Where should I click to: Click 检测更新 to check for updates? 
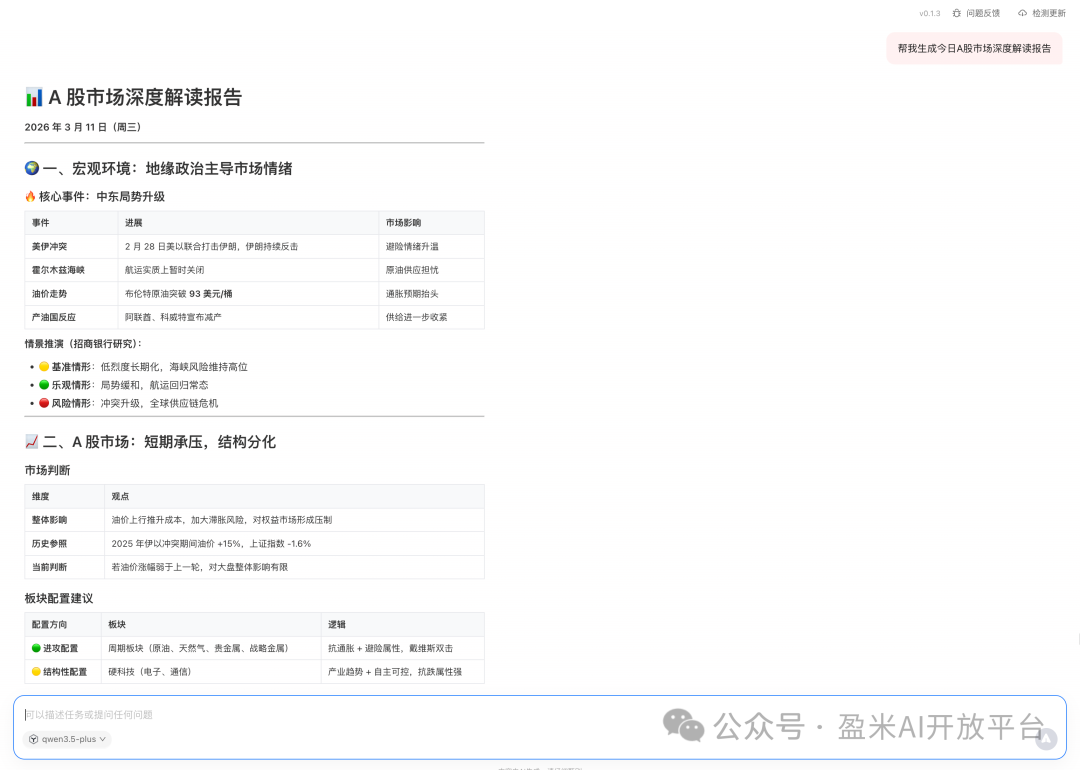coord(1041,13)
